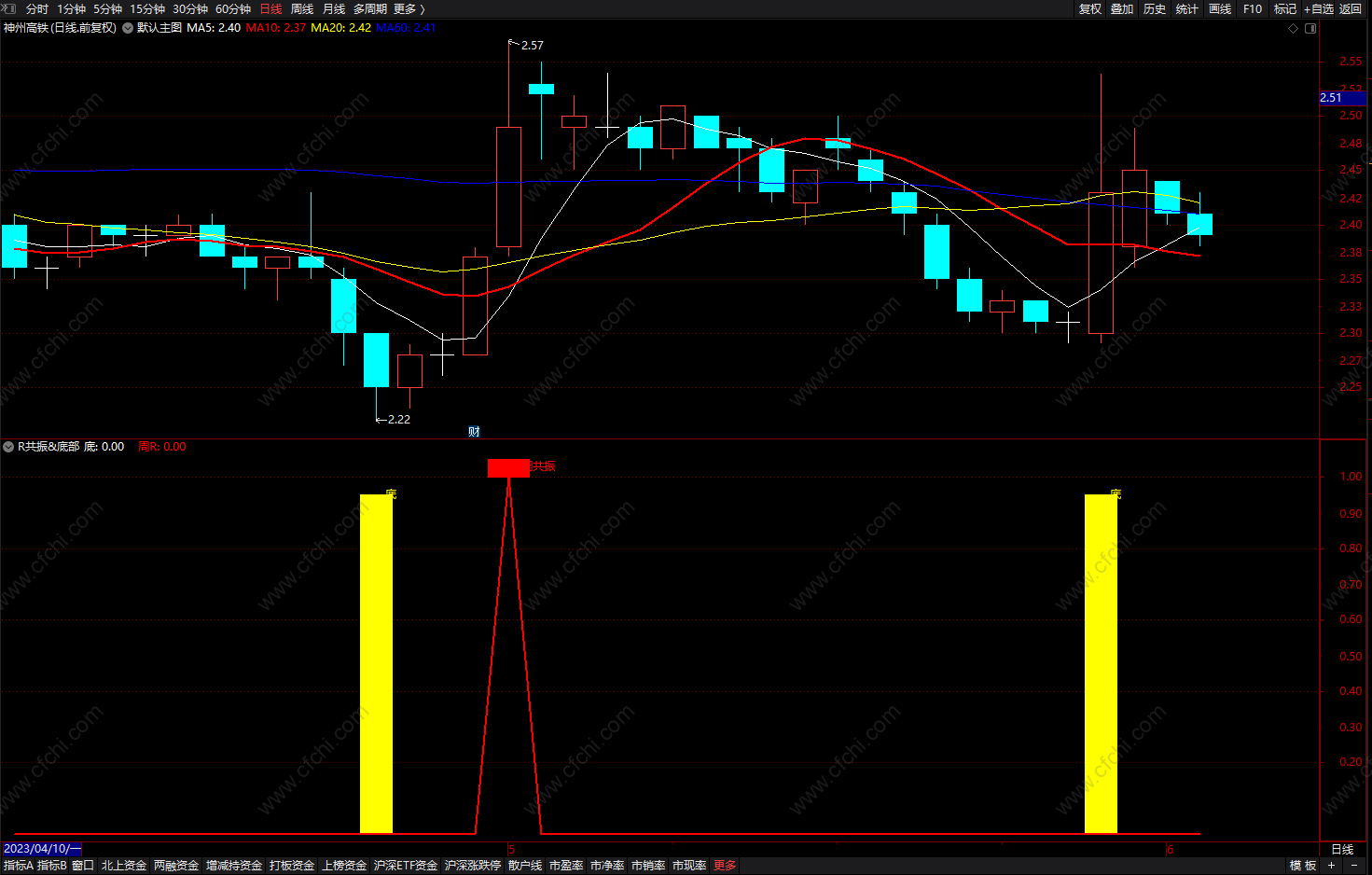Click the stock title 神州高铁(日线.前复权)

[60, 28]
